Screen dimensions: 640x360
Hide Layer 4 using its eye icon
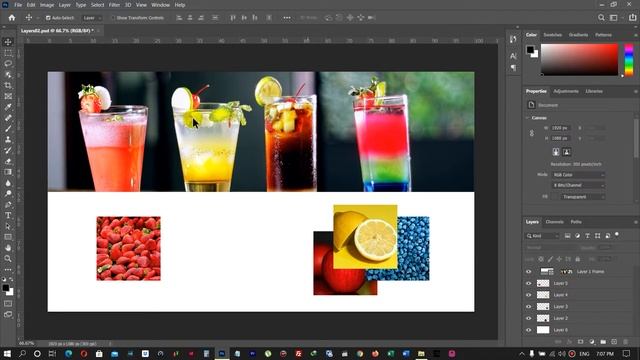coord(529,295)
